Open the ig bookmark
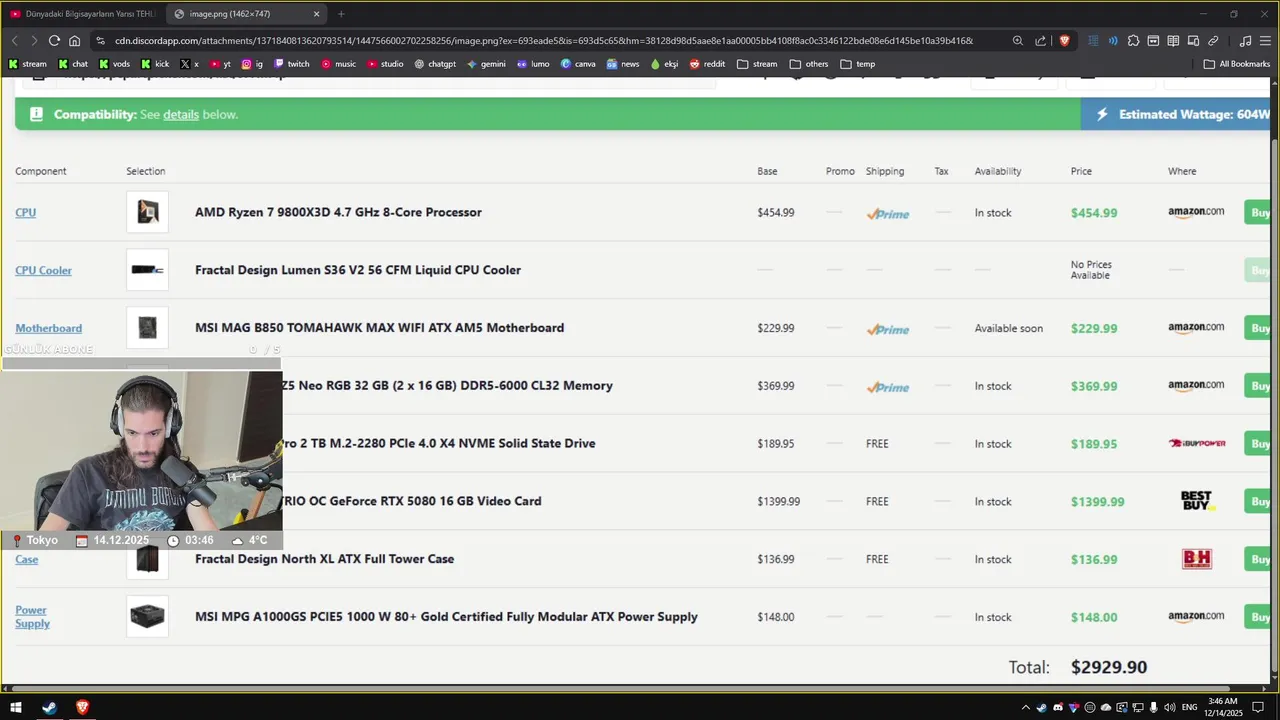The width and height of the screenshot is (1280, 720). click(252, 64)
